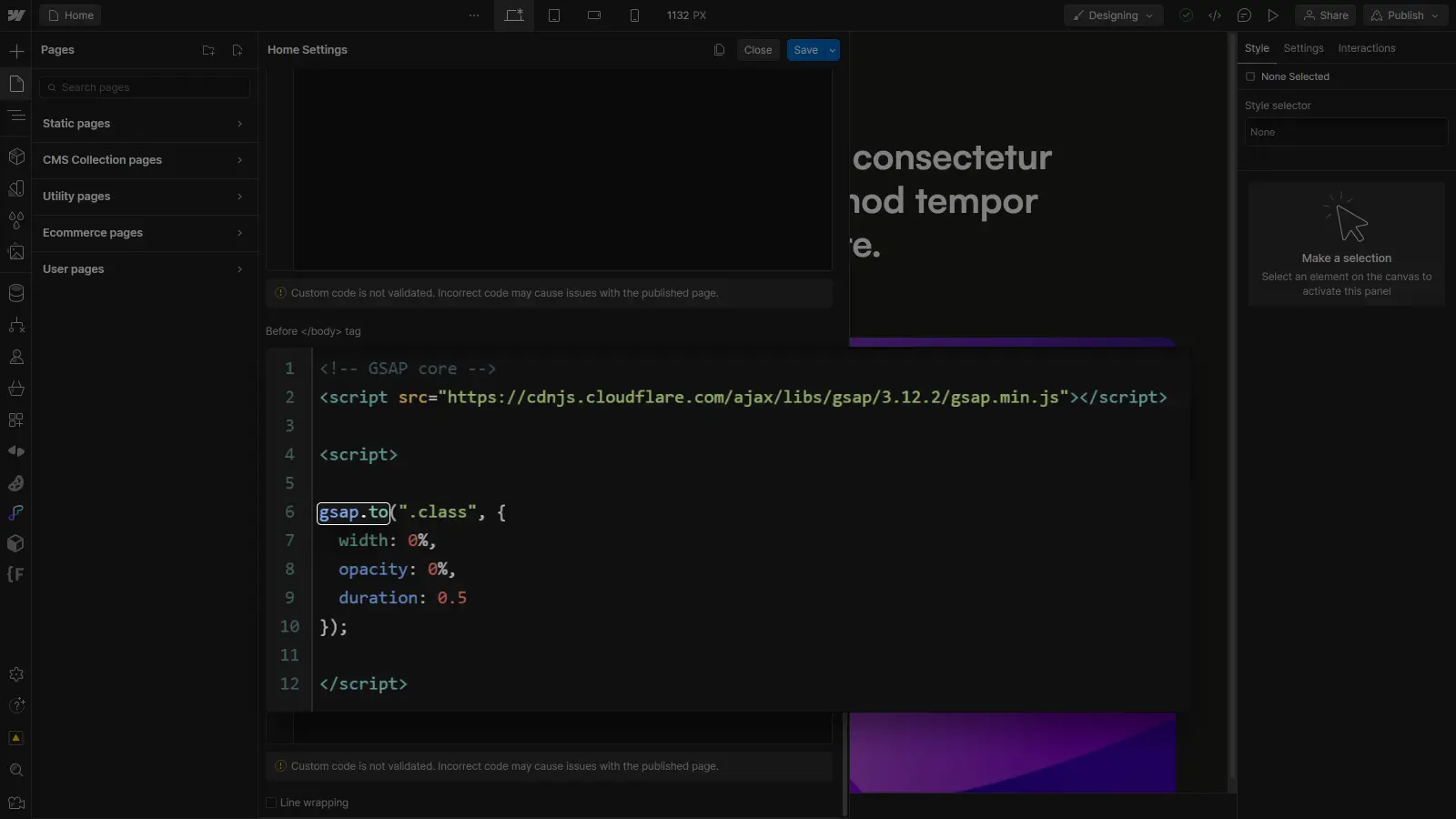1456x819 pixels.
Task: Open the Settings tab in Style panel
Action: (x=1304, y=48)
